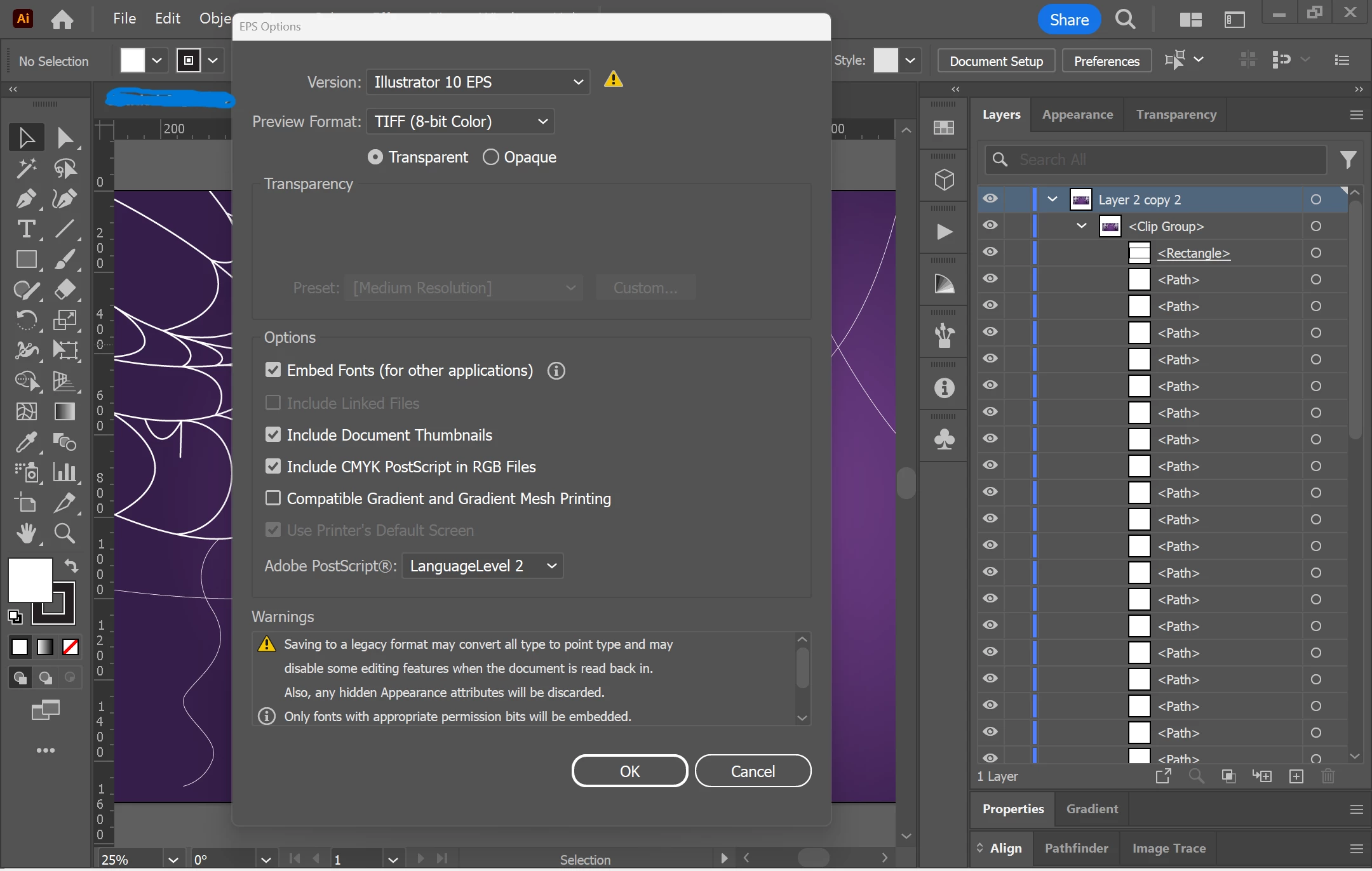Open the Adobe PostScript LanguageLevel dropdown
The height and width of the screenshot is (871, 1372).
tap(482, 566)
